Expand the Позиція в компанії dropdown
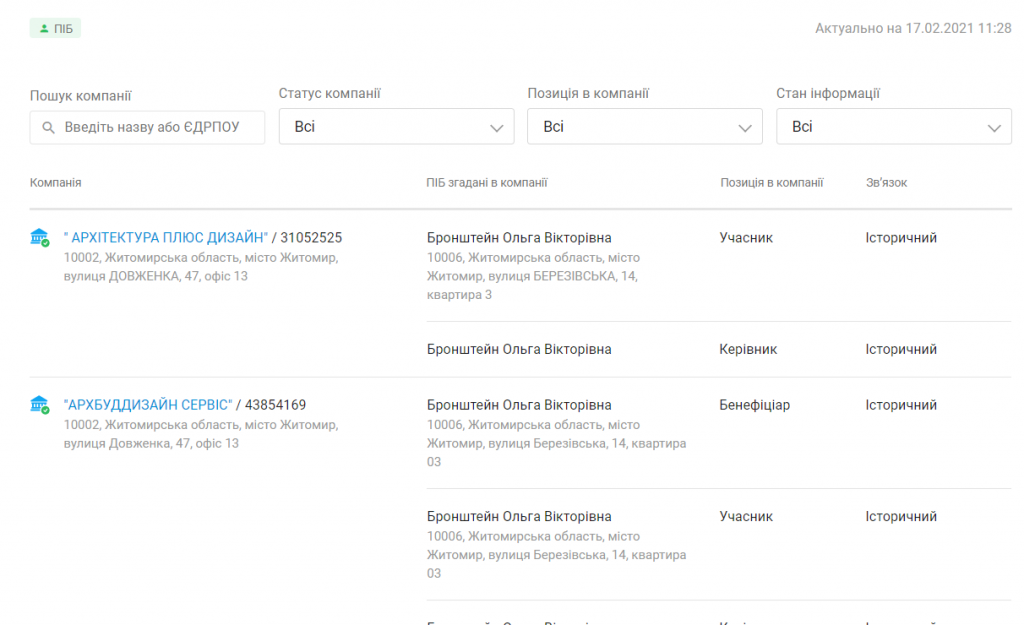This screenshot has height=625, width=1024. pyautogui.click(x=644, y=127)
